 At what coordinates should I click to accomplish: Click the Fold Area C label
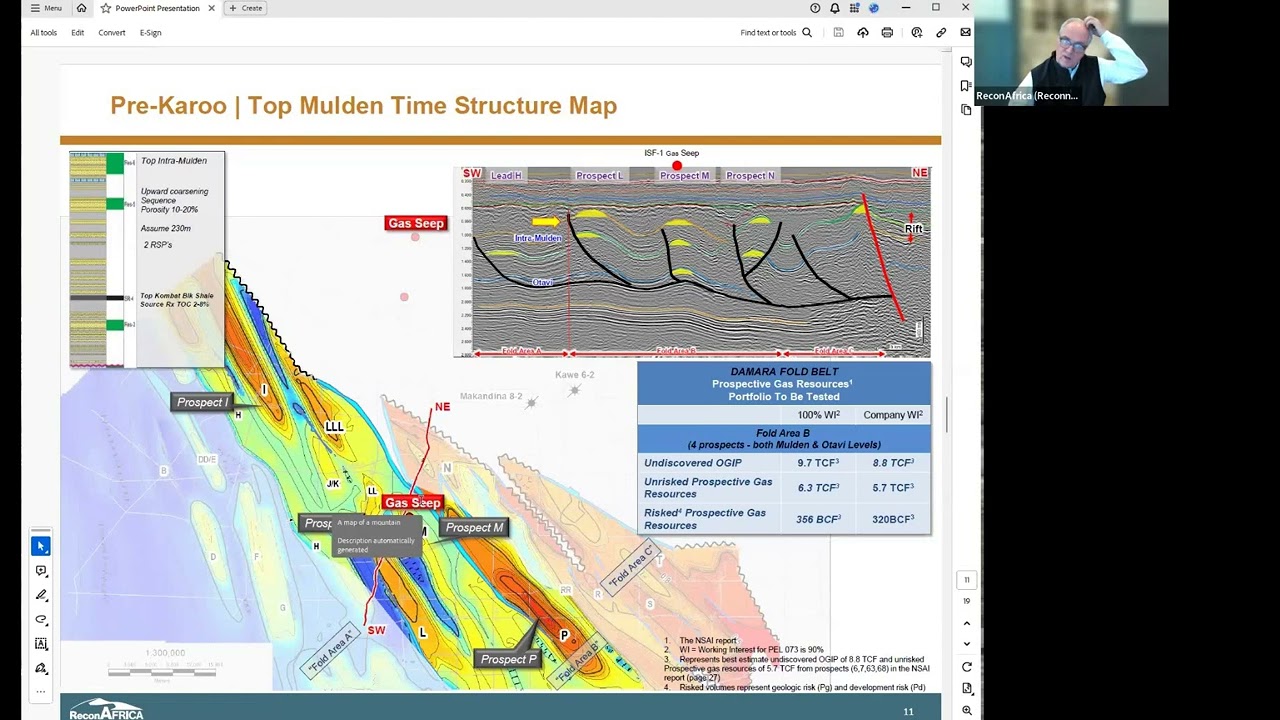point(632,566)
